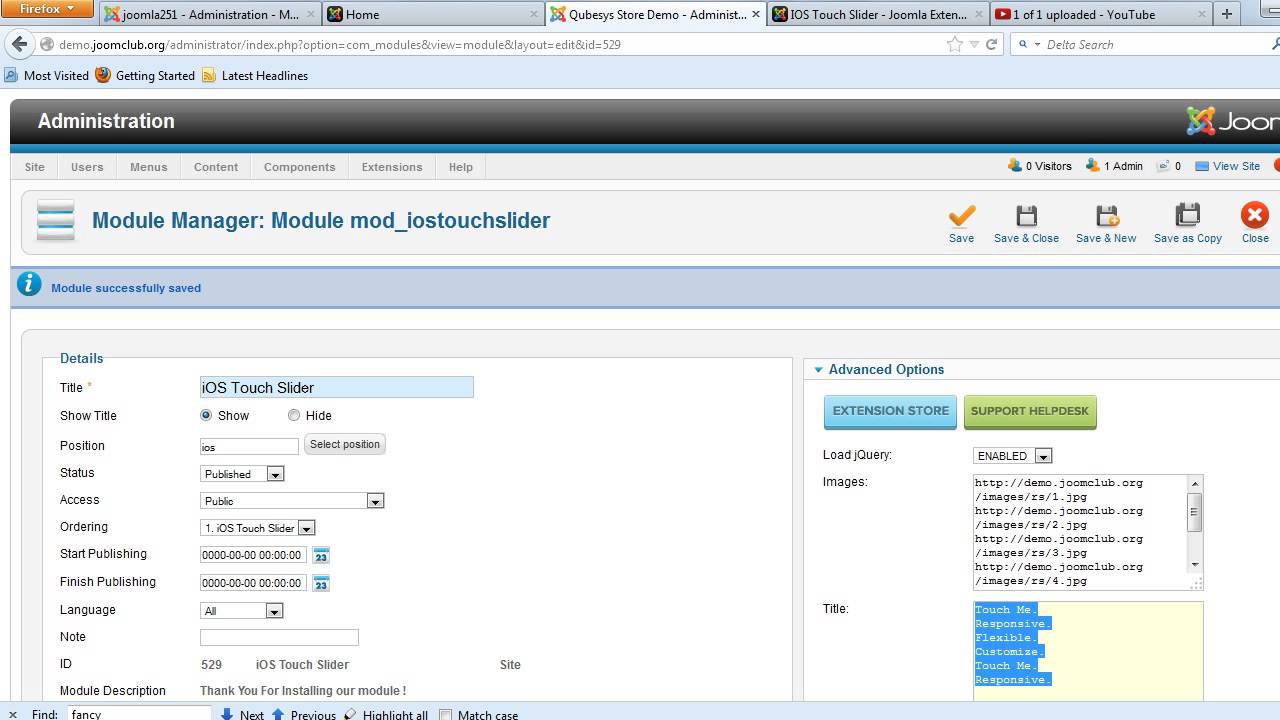Select Show Title 'Show' radio
This screenshot has height=720, width=1280.
click(206, 415)
